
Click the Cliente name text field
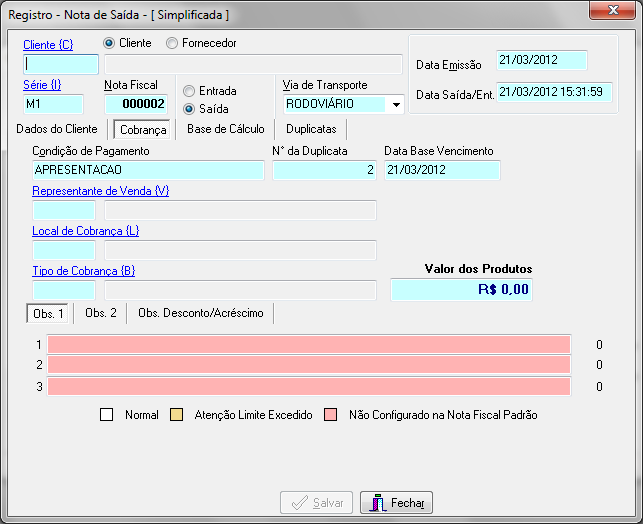253,64
